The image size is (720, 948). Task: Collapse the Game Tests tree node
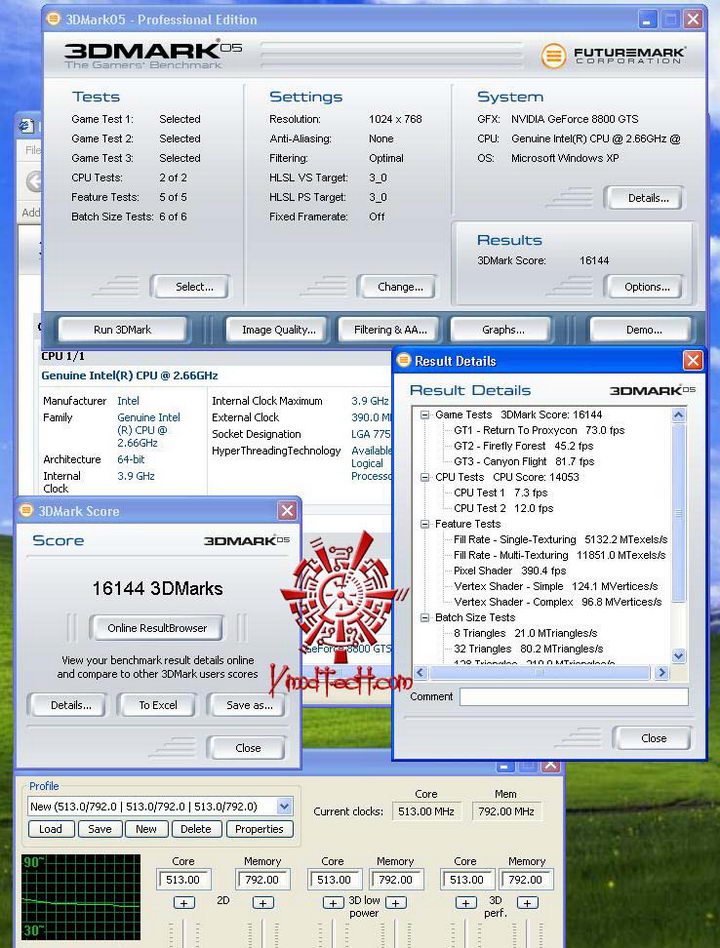click(424, 415)
